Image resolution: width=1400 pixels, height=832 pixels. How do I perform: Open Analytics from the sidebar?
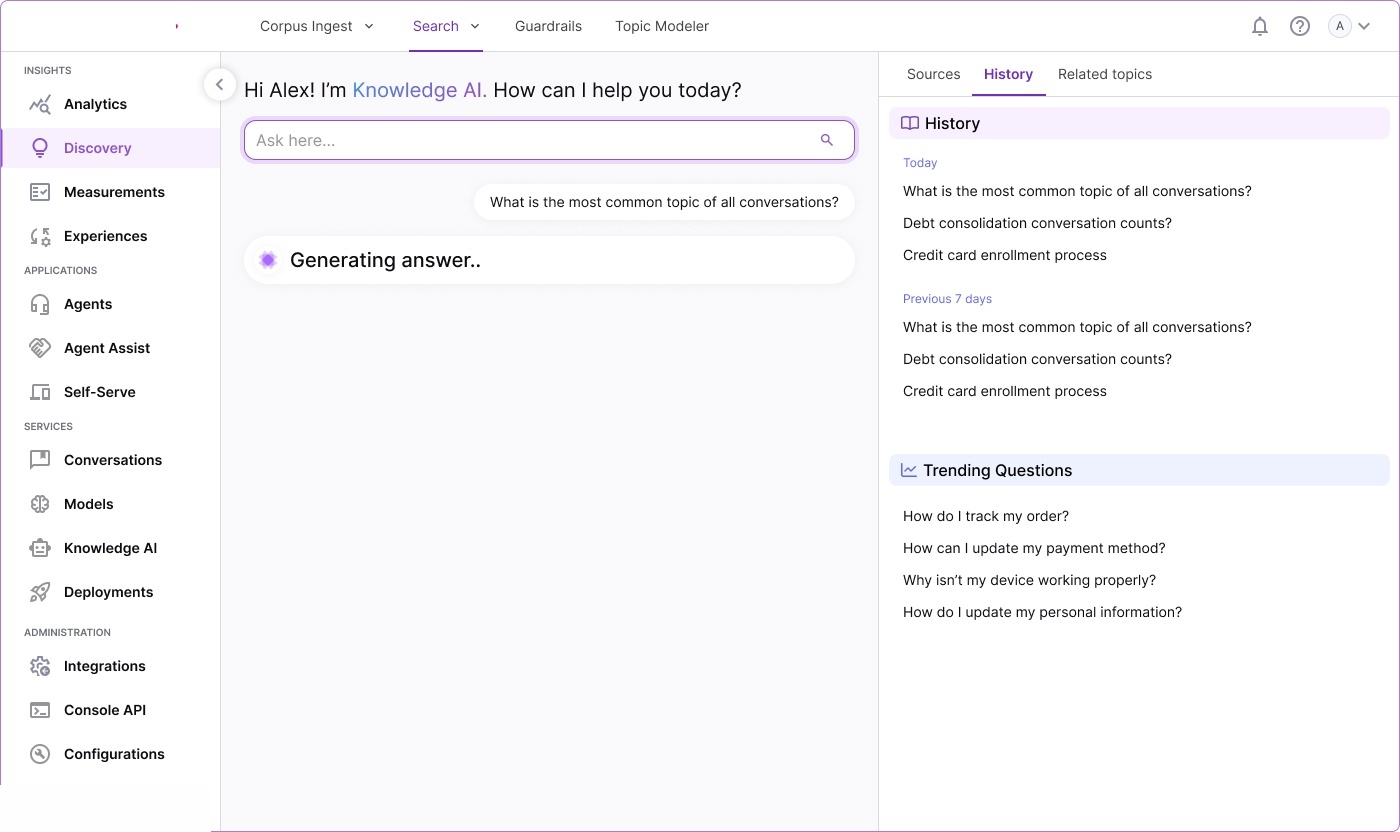click(x=95, y=104)
